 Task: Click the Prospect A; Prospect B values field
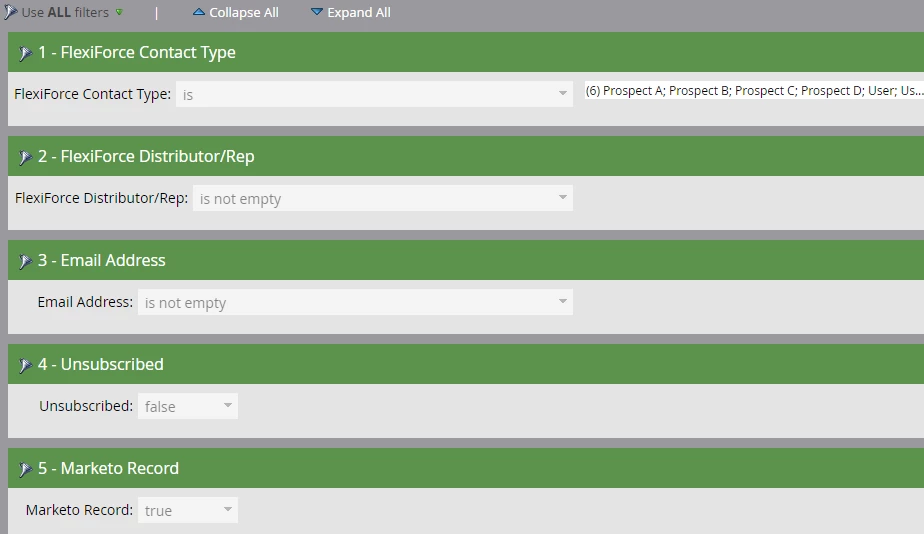[754, 91]
